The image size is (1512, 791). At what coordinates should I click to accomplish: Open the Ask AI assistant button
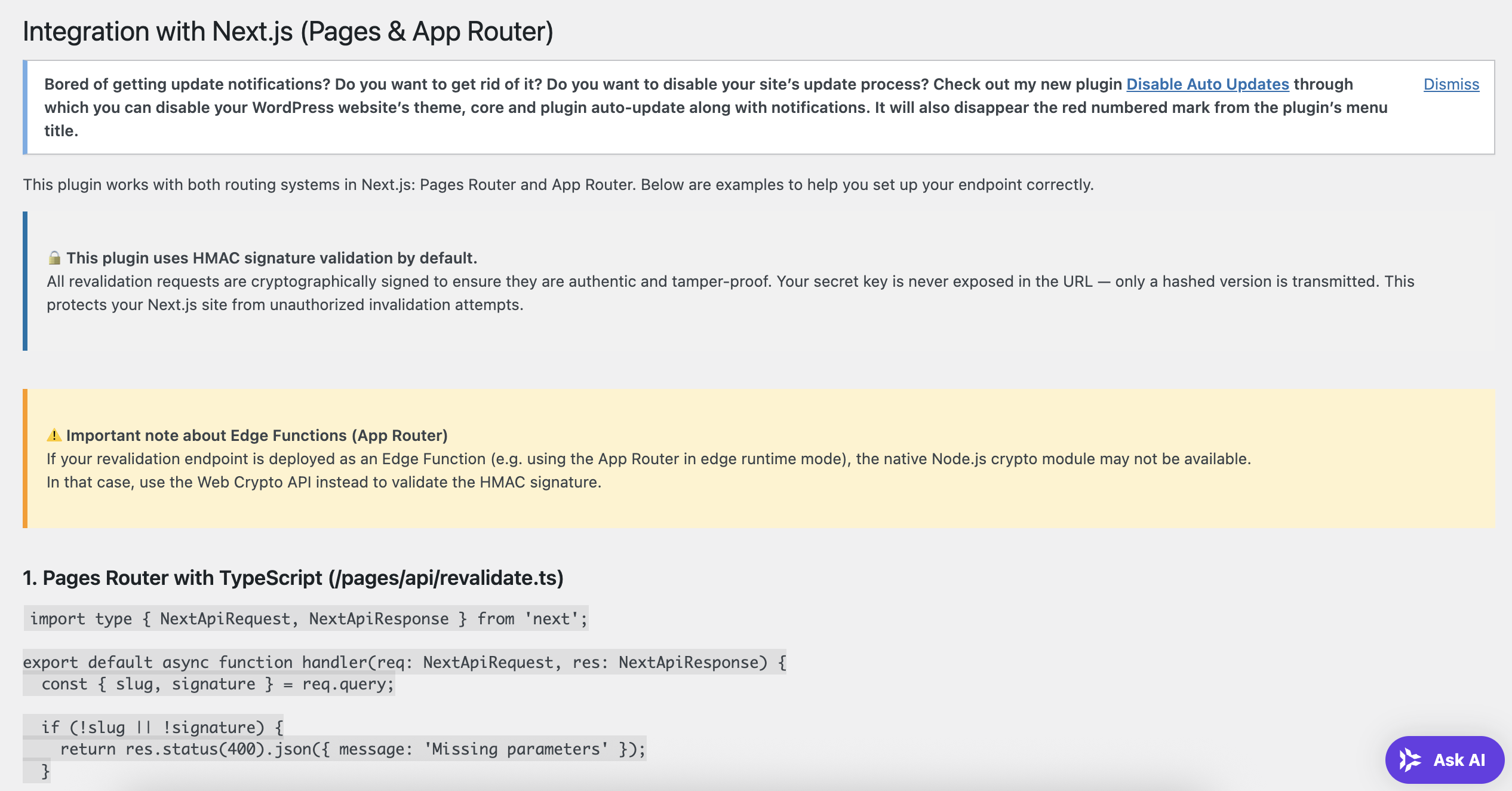pyautogui.click(x=1445, y=759)
